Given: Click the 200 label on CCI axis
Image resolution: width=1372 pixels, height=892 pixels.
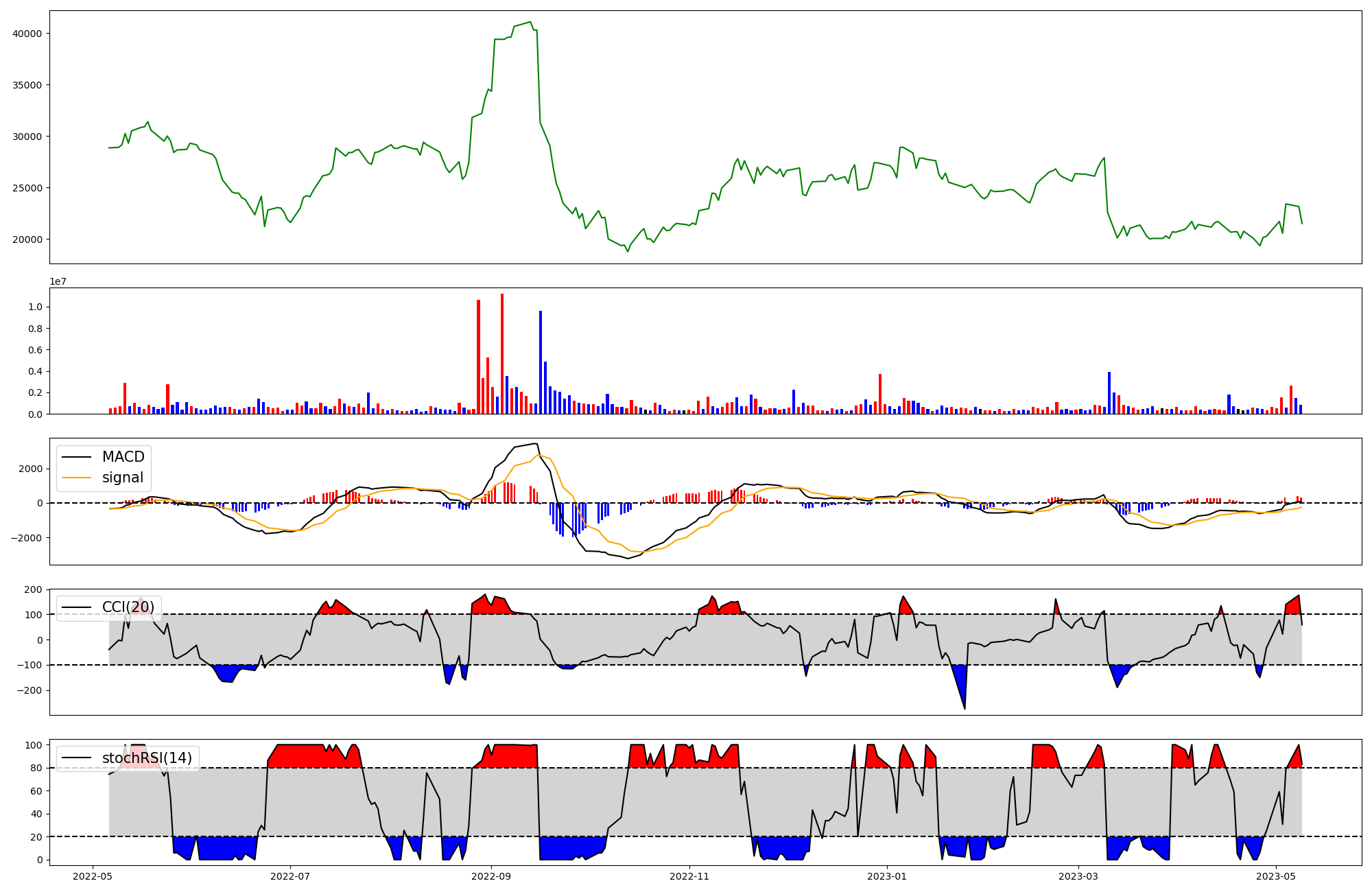Looking at the screenshot, I should [34, 590].
